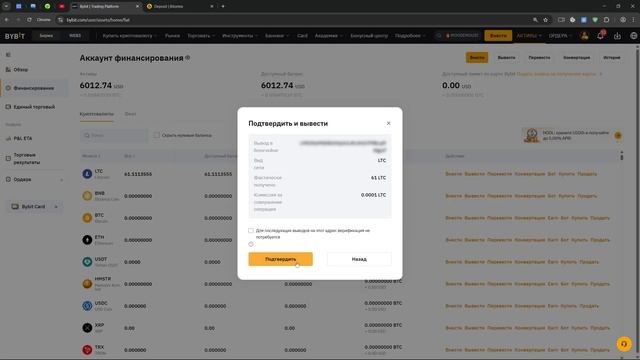The width and height of the screenshot is (640, 360).
Task: Select the Криптовалюта tab
Action: click(x=97, y=114)
